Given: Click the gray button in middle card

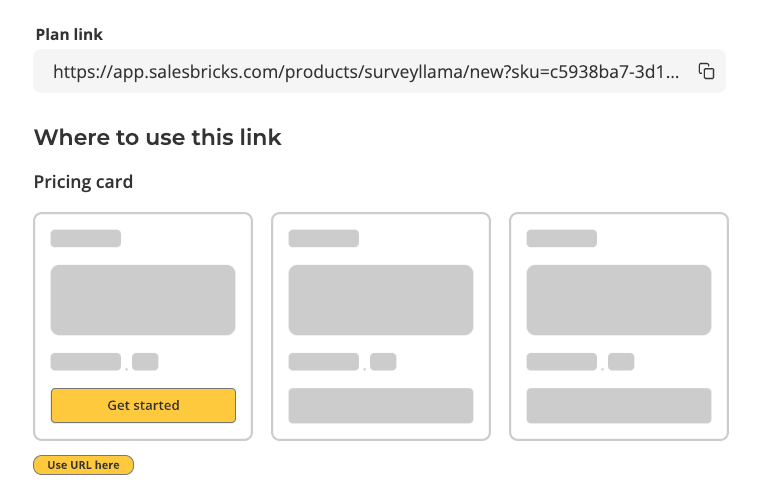Looking at the screenshot, I should pyautogui.click(x=381, y=405).
